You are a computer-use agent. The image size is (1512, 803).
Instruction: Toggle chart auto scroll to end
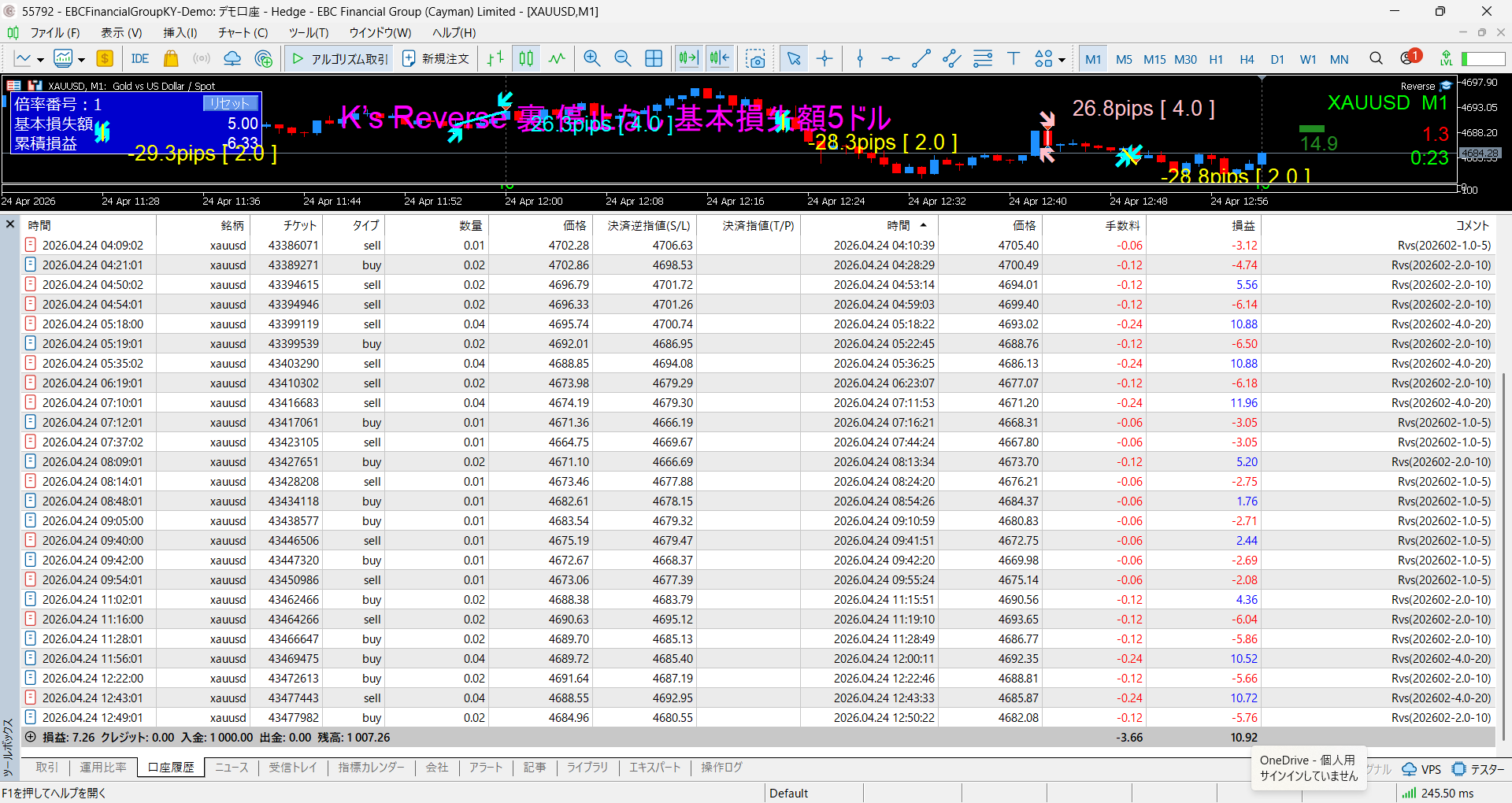click(688, 59)
